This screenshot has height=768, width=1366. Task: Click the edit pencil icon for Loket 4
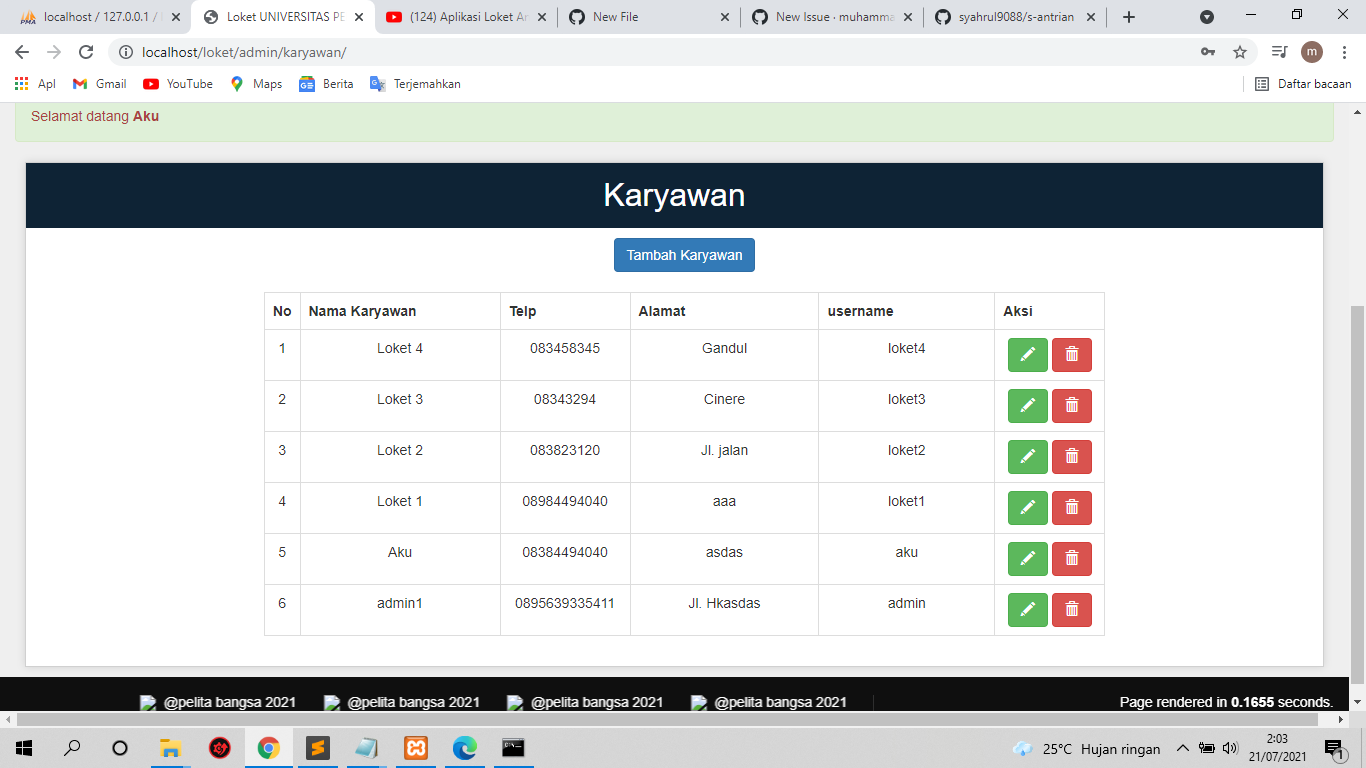coord(1027,354)
